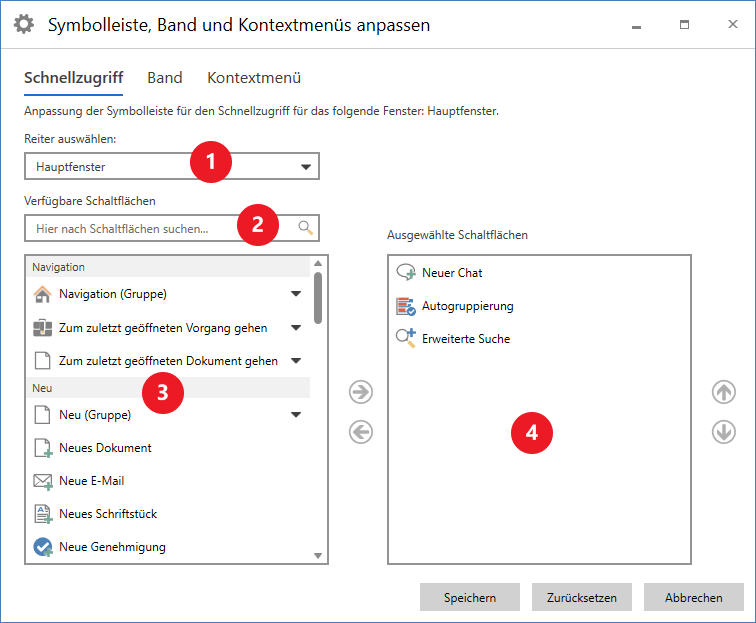This screenshot has width=756, height=623.
Task: Expand Zum zuletzt geöffneten Dokument gehen arrow
Action: pos(296,361)
